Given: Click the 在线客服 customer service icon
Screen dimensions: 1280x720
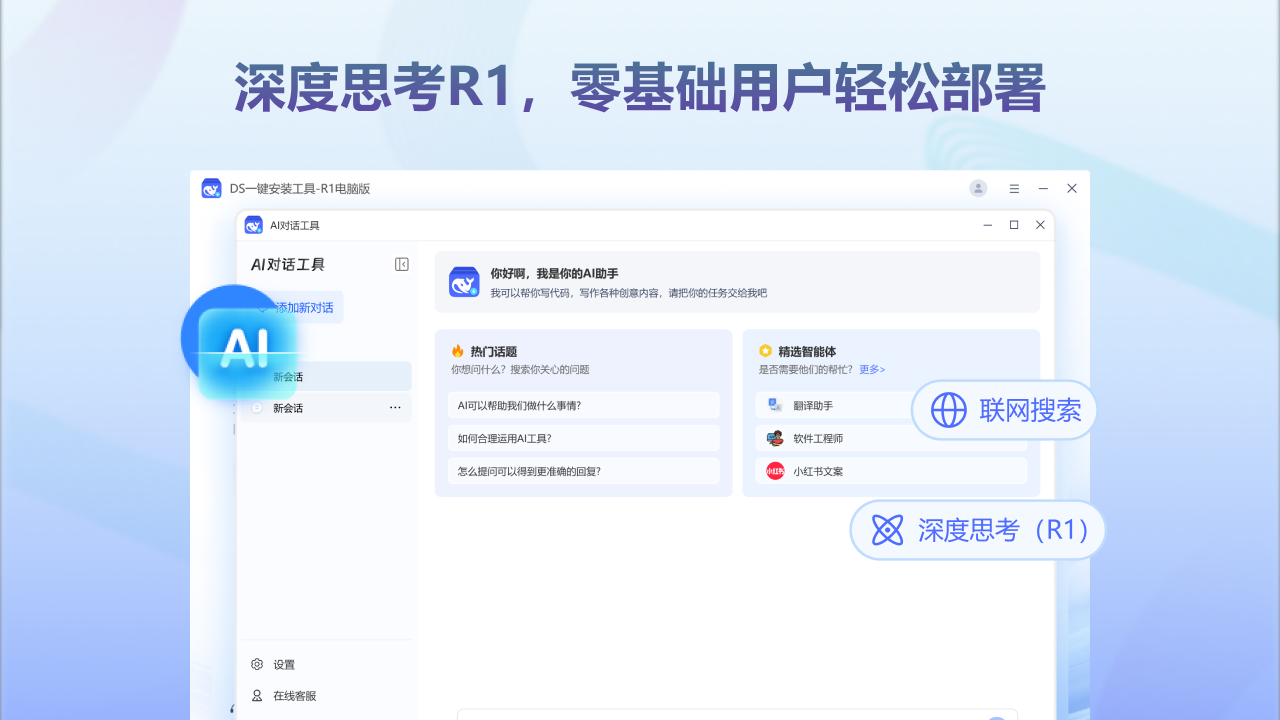Looking at the screenshot, I should [255, 693].
